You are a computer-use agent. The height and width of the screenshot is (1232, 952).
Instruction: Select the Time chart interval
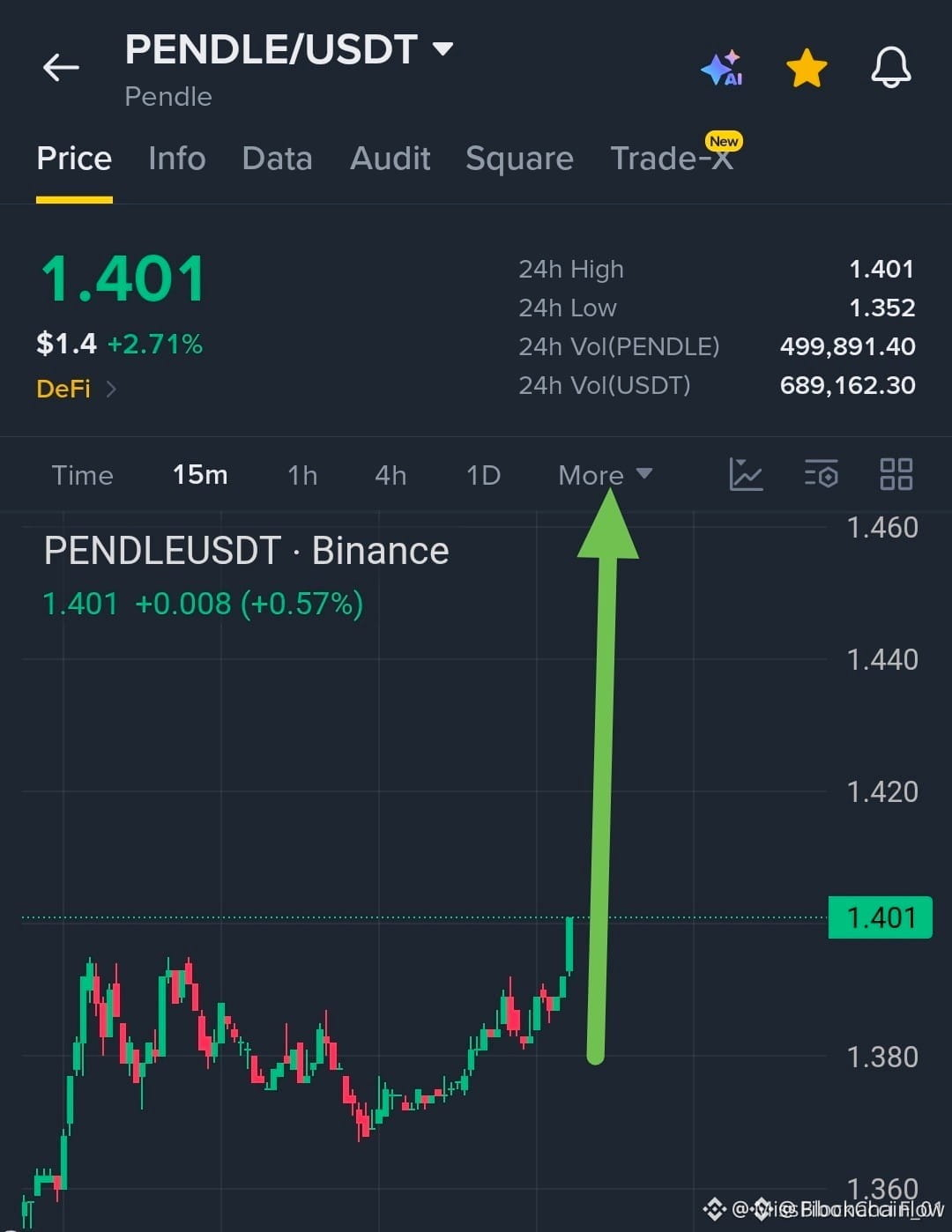pyautogui.click(x=82, y=475)
